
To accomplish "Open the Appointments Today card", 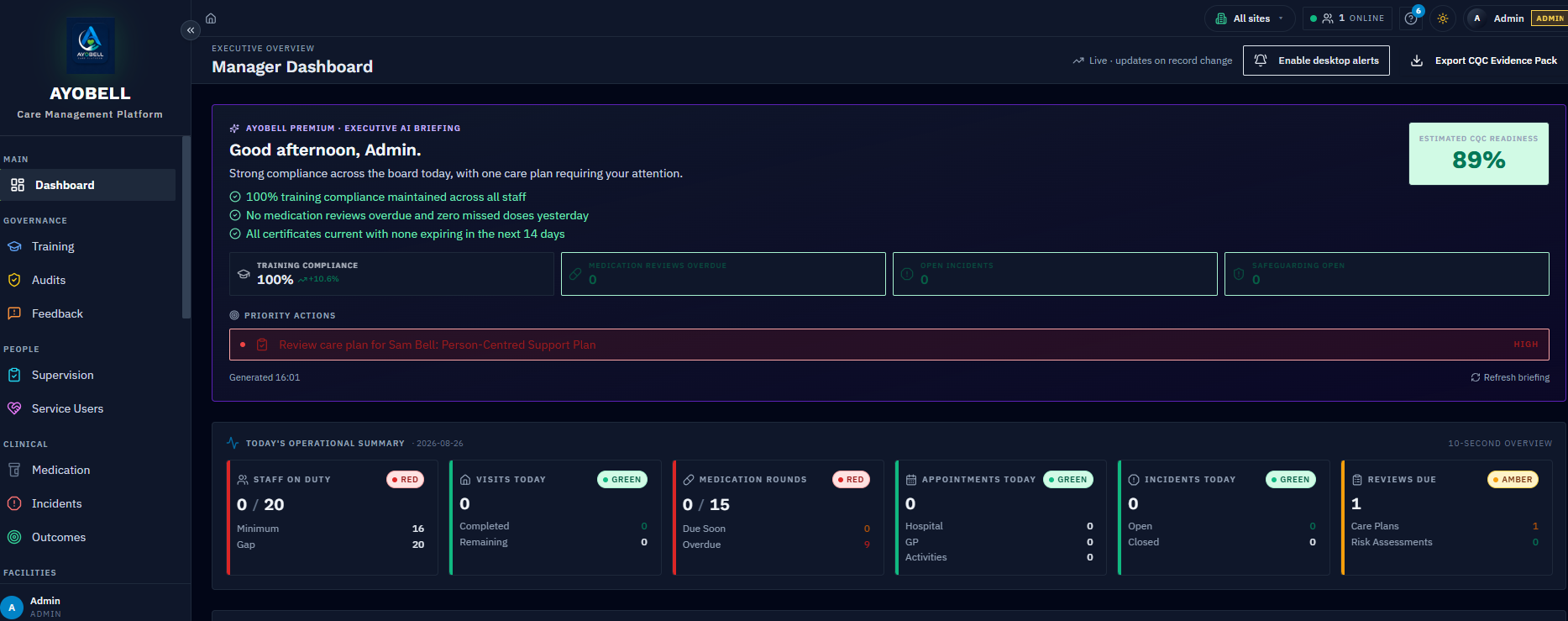I will coord(1001,518).
